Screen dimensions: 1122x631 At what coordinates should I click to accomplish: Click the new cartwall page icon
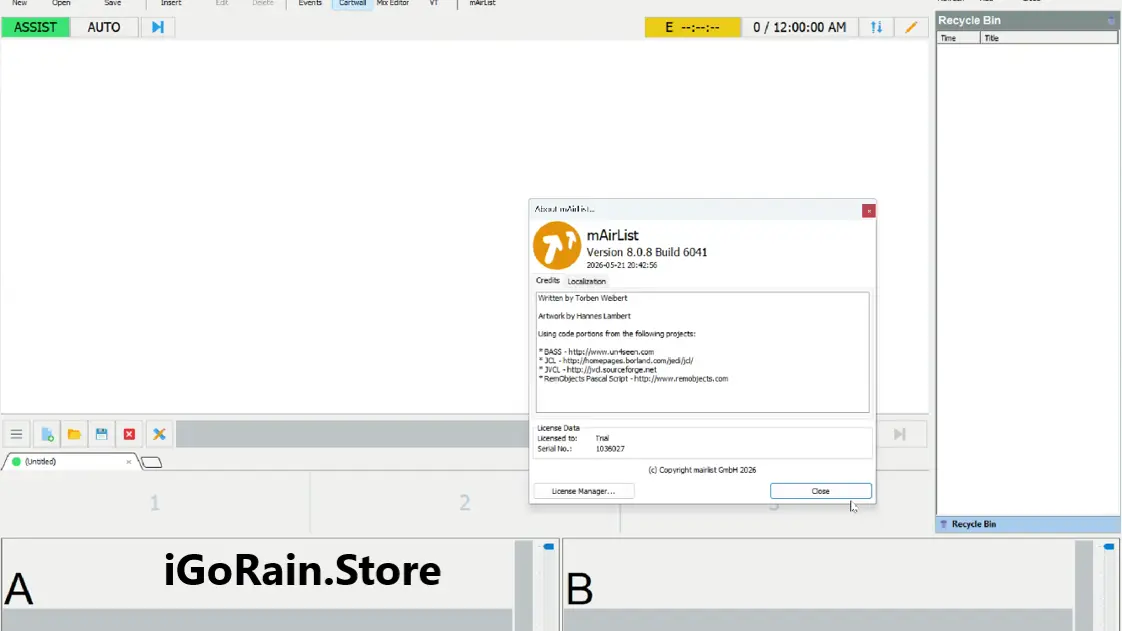47,434
